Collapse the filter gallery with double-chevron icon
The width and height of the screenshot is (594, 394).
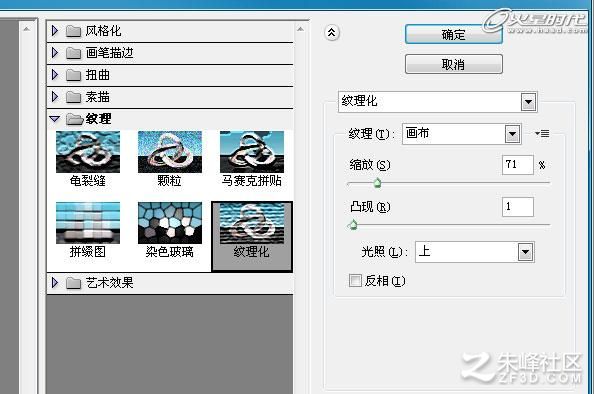click(332, 33)
